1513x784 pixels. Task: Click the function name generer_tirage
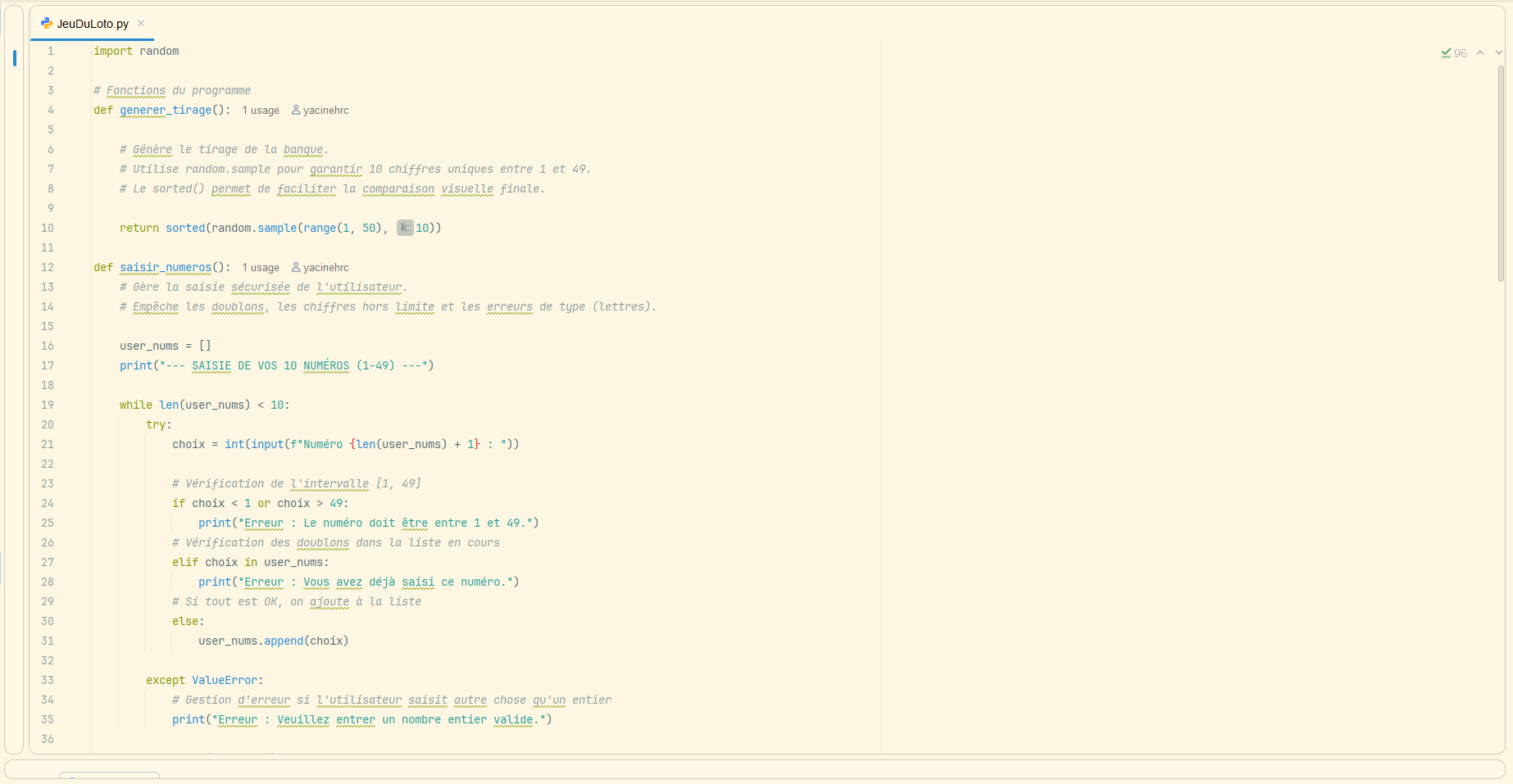tap(166, 110)
